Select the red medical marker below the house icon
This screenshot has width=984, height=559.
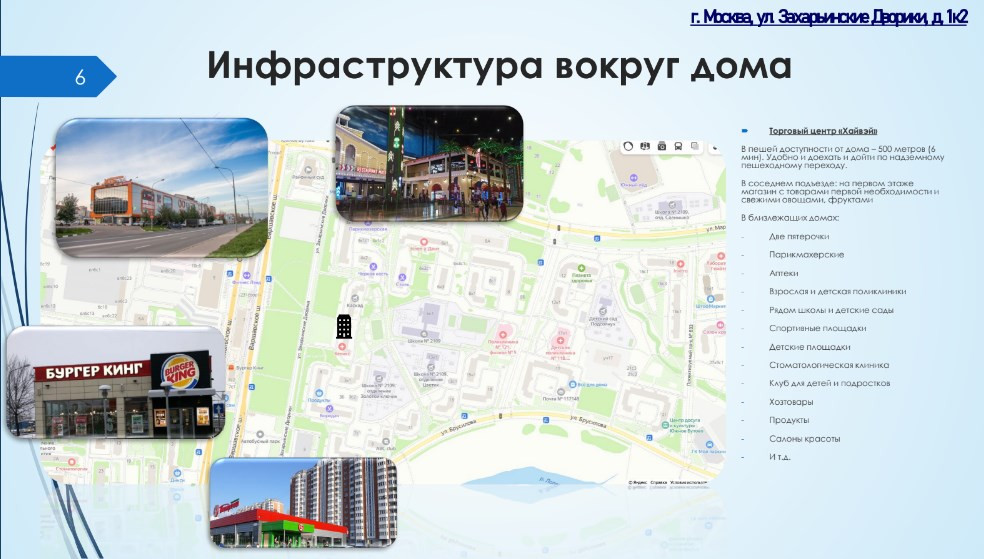pyautogui.click(x=342, y=346)
